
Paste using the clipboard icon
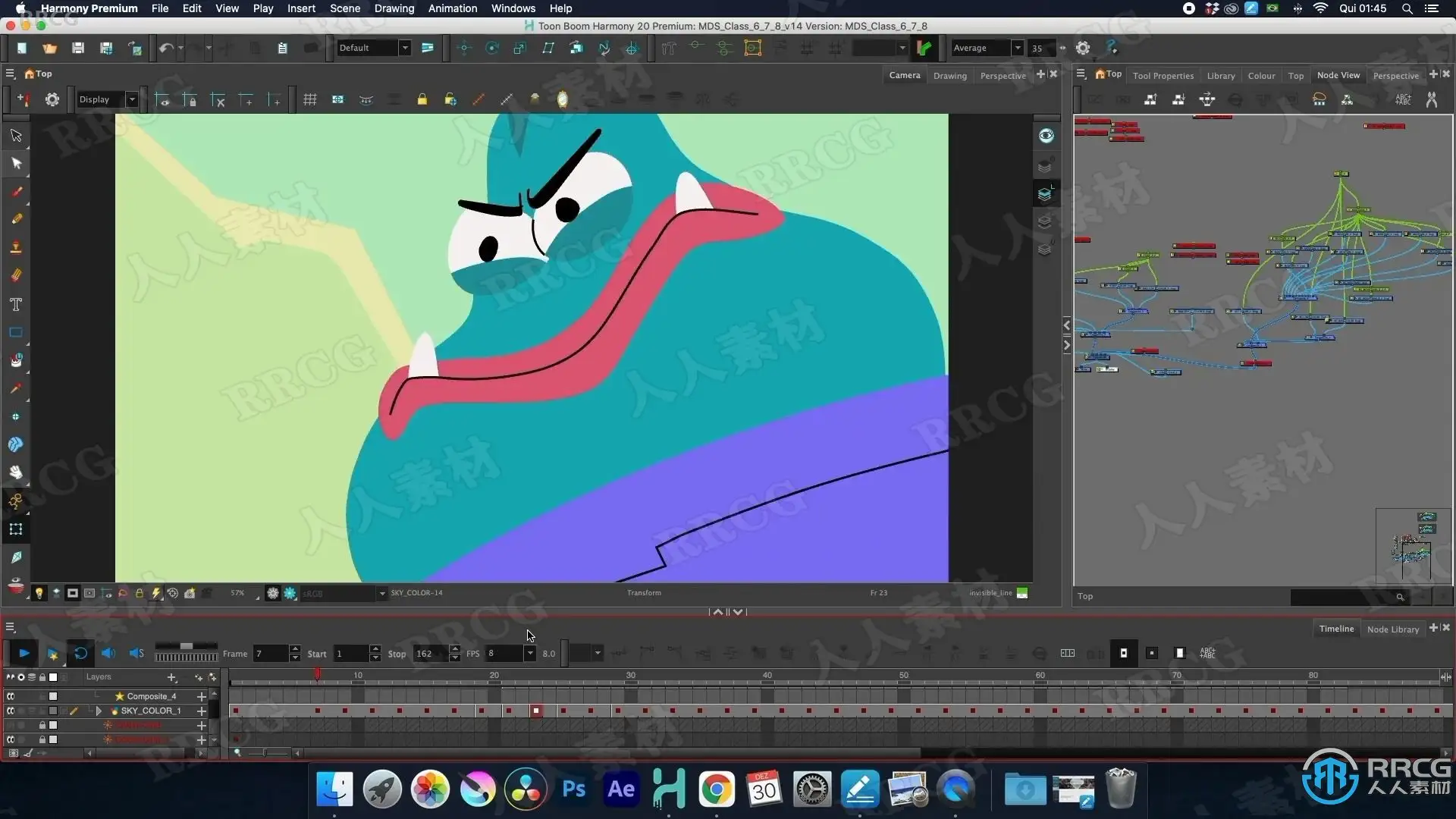pos(282,49)
